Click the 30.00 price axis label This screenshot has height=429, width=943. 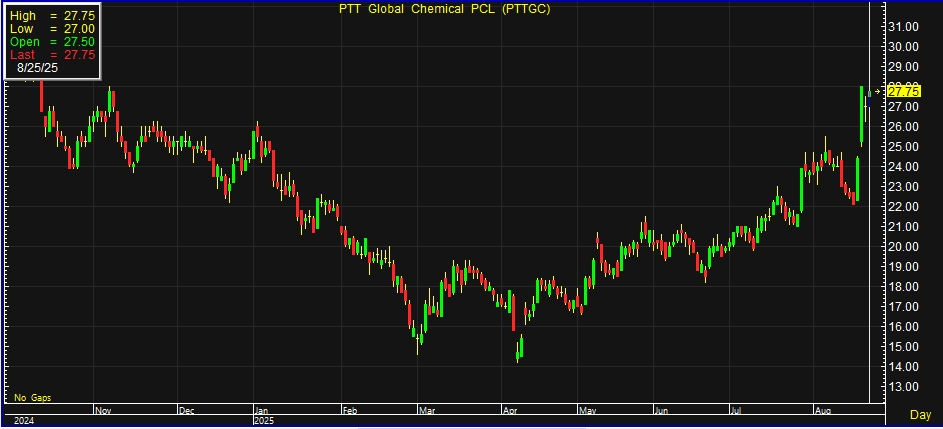(903, 46)
